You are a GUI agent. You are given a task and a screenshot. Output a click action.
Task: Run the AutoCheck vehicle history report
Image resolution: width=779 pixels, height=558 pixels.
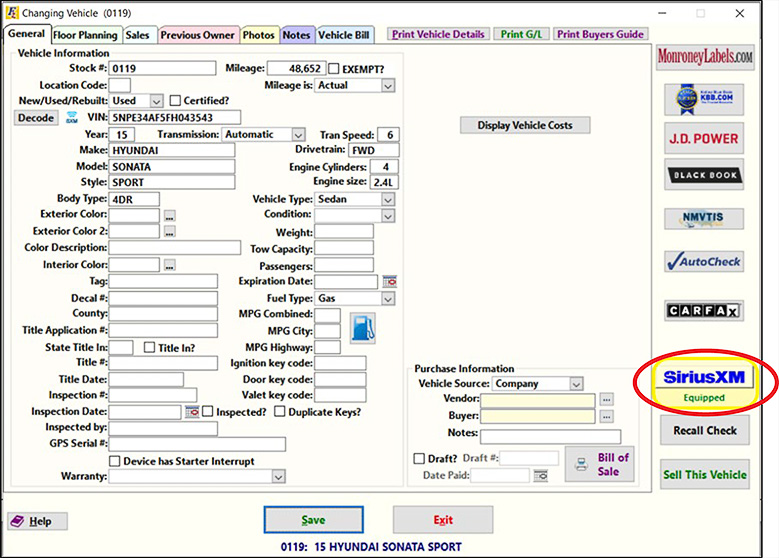[x=704, y=261]
